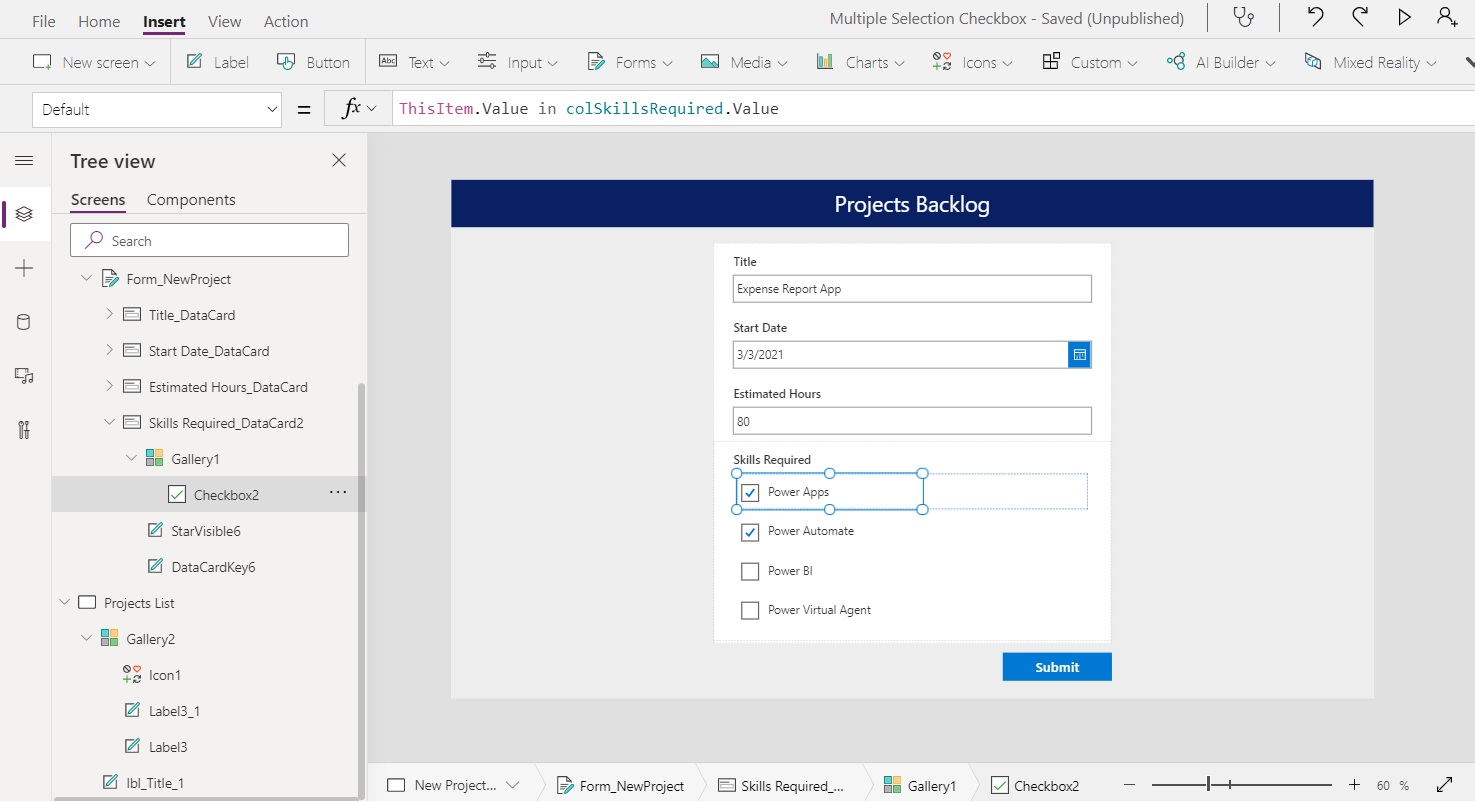1475x802 pixels.
Task: Open the Insert pane via the plus icon
Action: pyautogui.click(x=25, y=267)
